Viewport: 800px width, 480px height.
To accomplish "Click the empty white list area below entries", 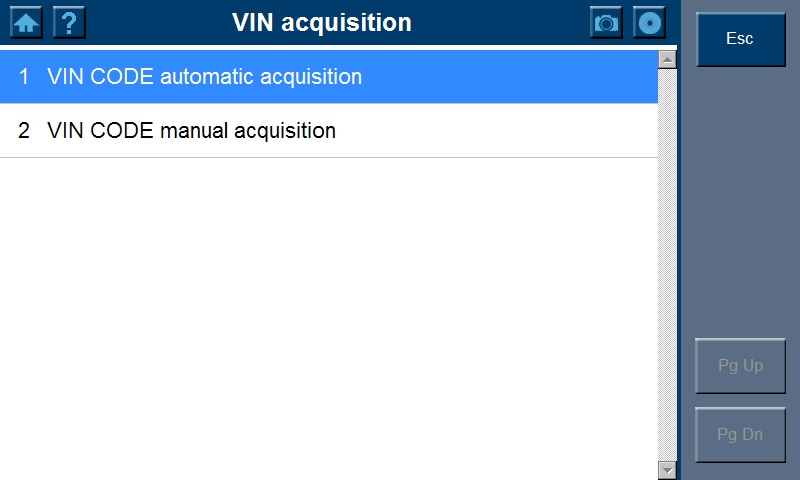I will click(x=328, y=320).
